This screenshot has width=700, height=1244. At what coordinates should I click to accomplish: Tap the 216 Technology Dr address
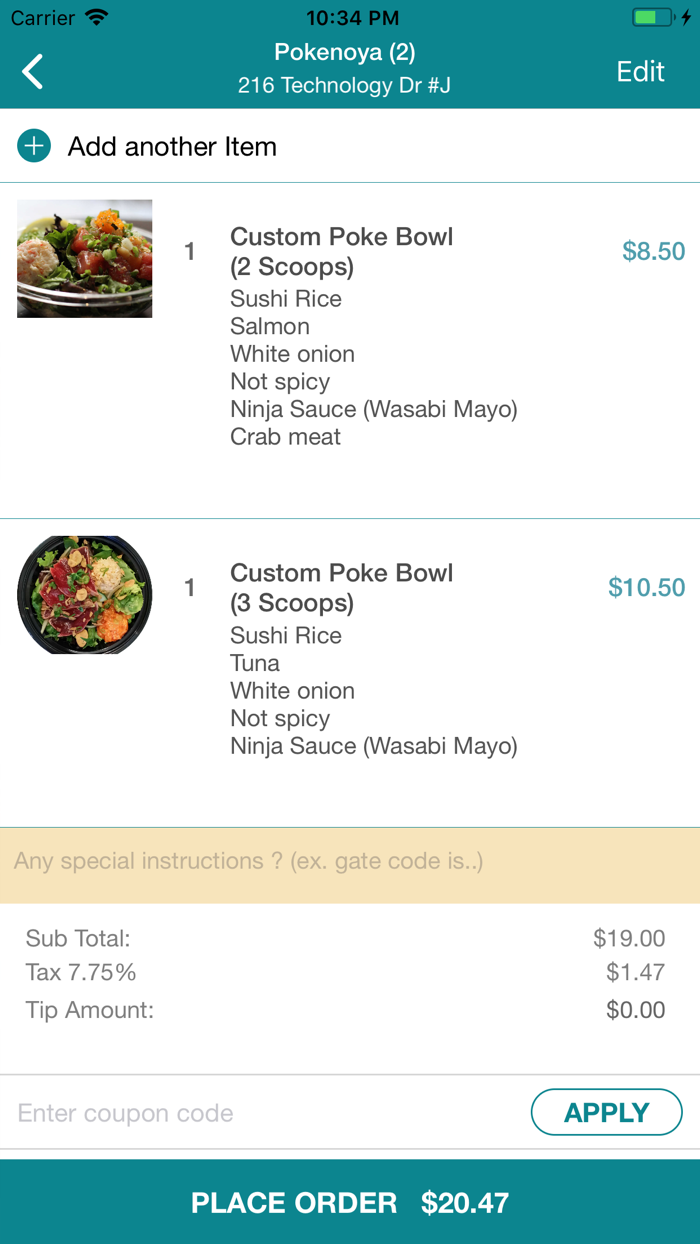(345, 86)
